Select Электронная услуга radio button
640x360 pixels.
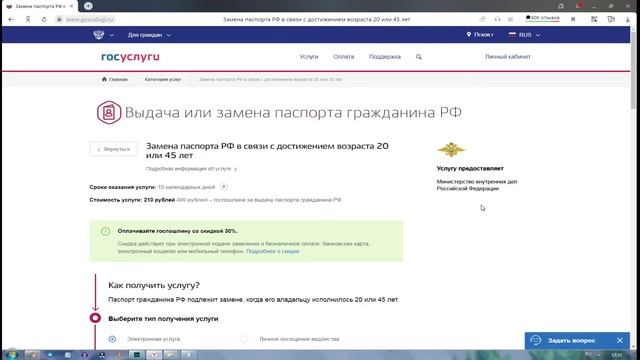tap(112, 339)
